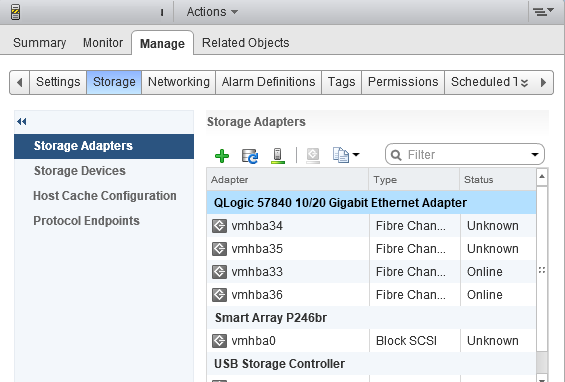
Task: Click the vmhba36 adapter icon
Action: [219, 295]
